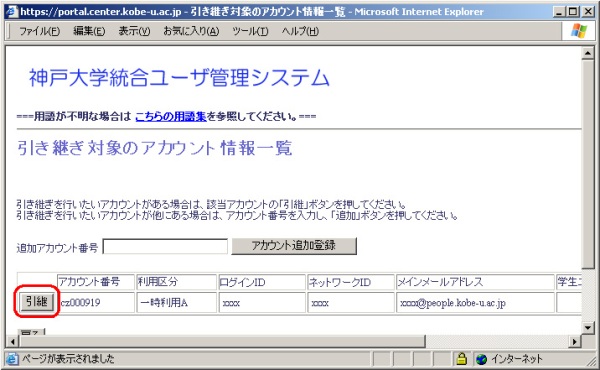This screenshot has height=370, width=600.
Task: Maximize the Internet Explorer window
Action: point(573,12)
